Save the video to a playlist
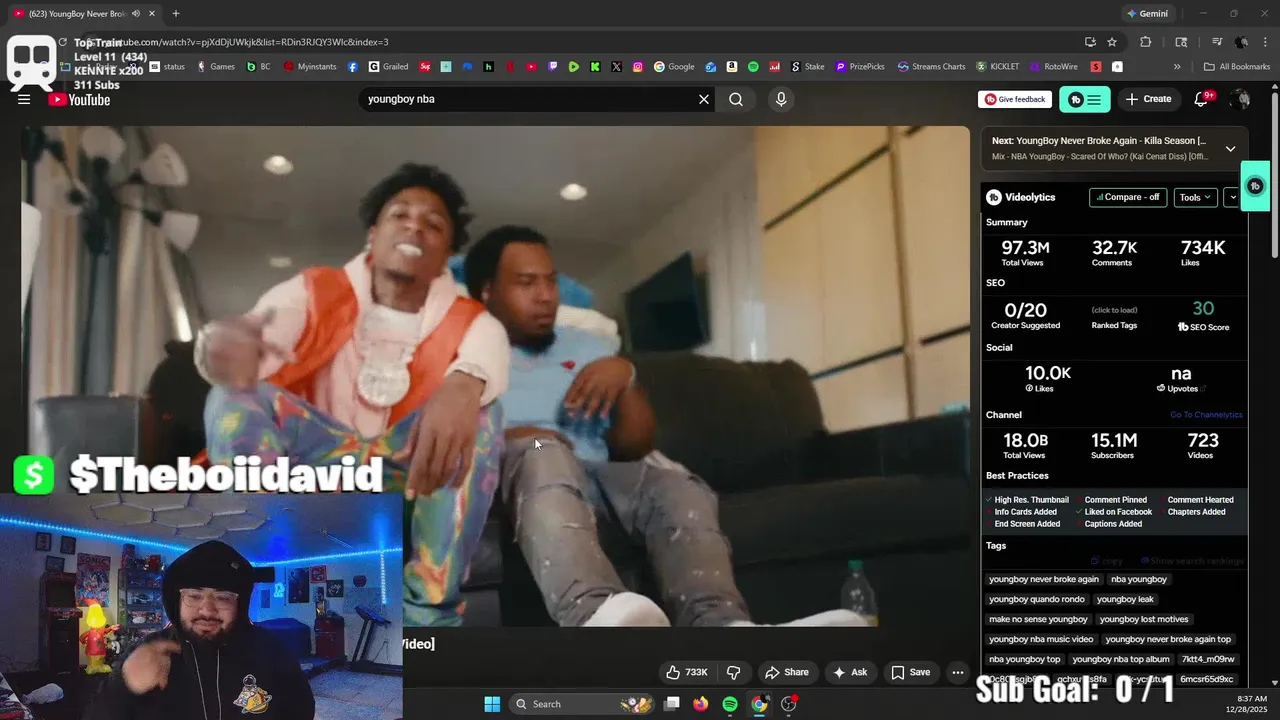Screen dimensions: 1280x720 click(911, 672)
